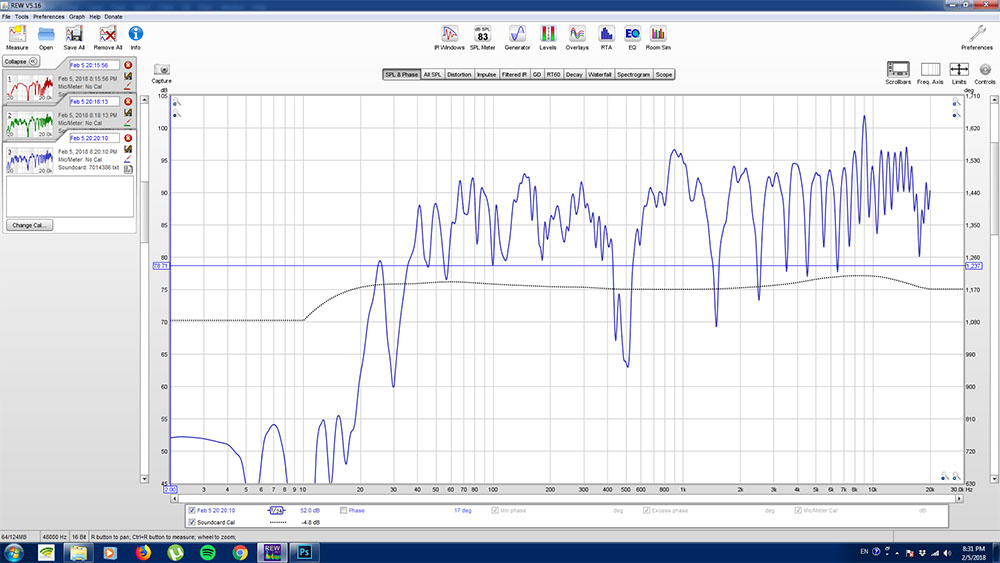Click the left vertical scrollbar up arrow
This screenshot has height=563, width=1000.
144,99
